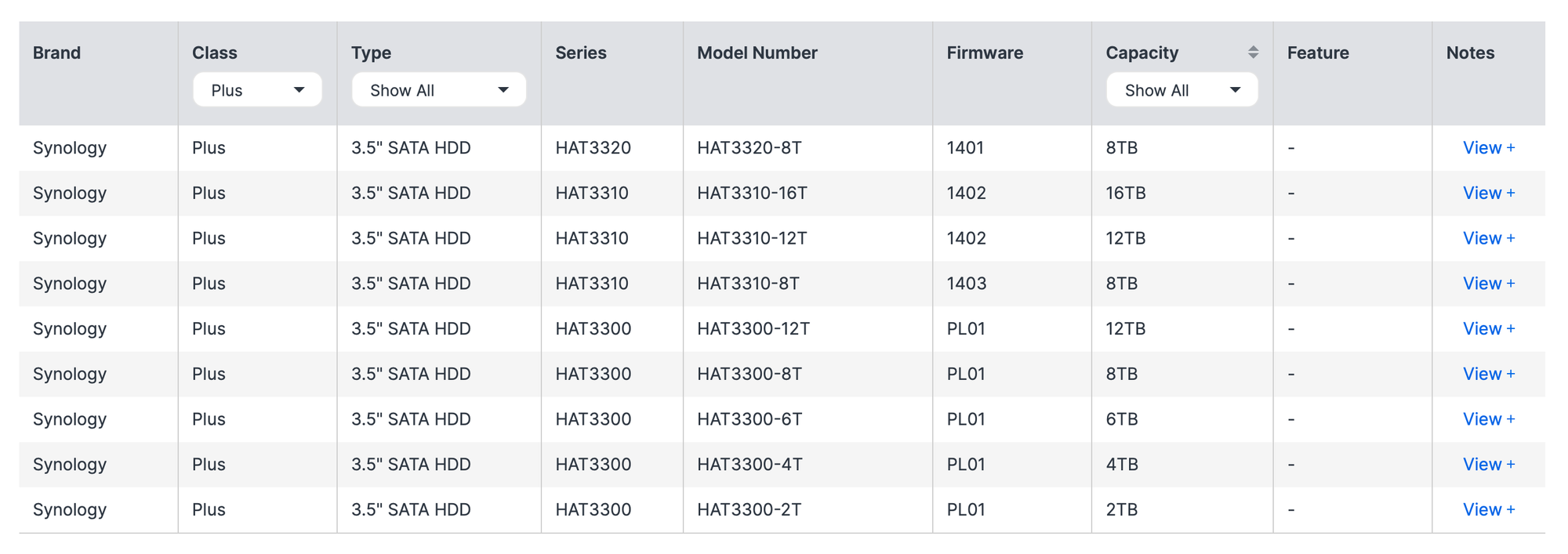Click the Firmware column header

(x=984, y=53)
